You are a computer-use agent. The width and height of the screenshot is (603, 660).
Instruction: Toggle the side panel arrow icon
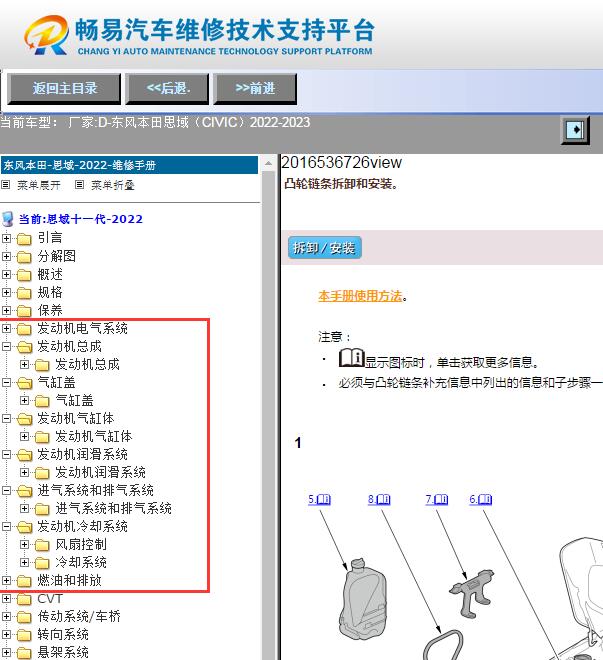[x=575, y=130]
